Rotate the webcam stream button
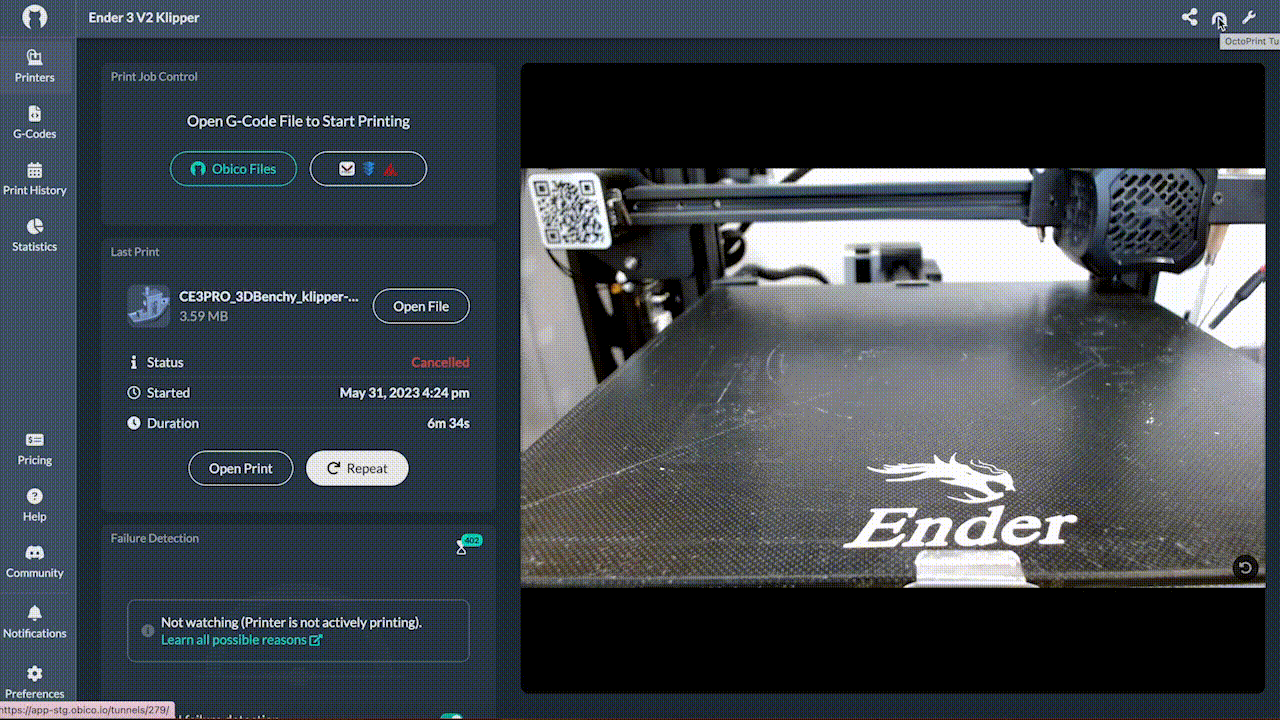 click(x=1245, y=568)
